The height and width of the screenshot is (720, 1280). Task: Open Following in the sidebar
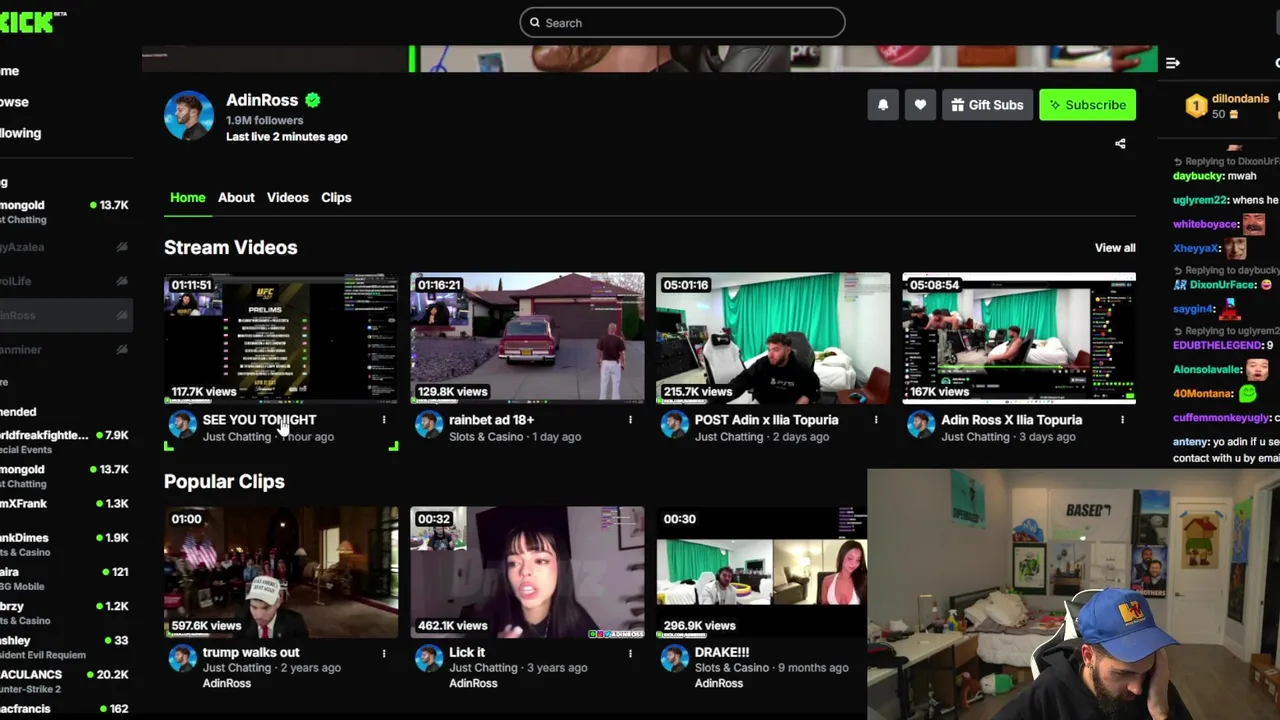pyautogui.click(x=20, y=133)
